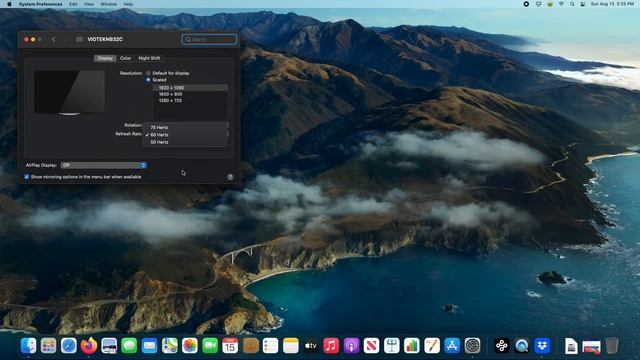This screenshot has height=360, width=640.
Task: Open Trash in the dock
Action: [611, 346]
